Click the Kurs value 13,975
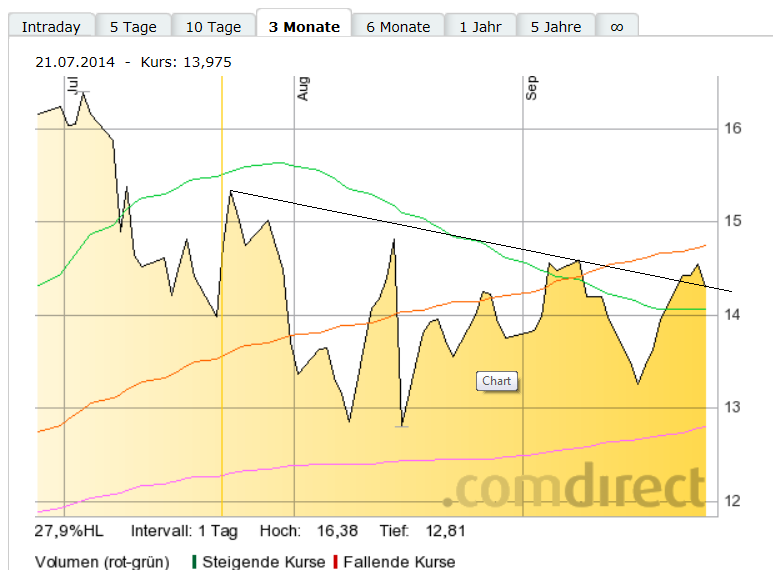The height and width of the screenshot is (570, 773). [207, 62]
